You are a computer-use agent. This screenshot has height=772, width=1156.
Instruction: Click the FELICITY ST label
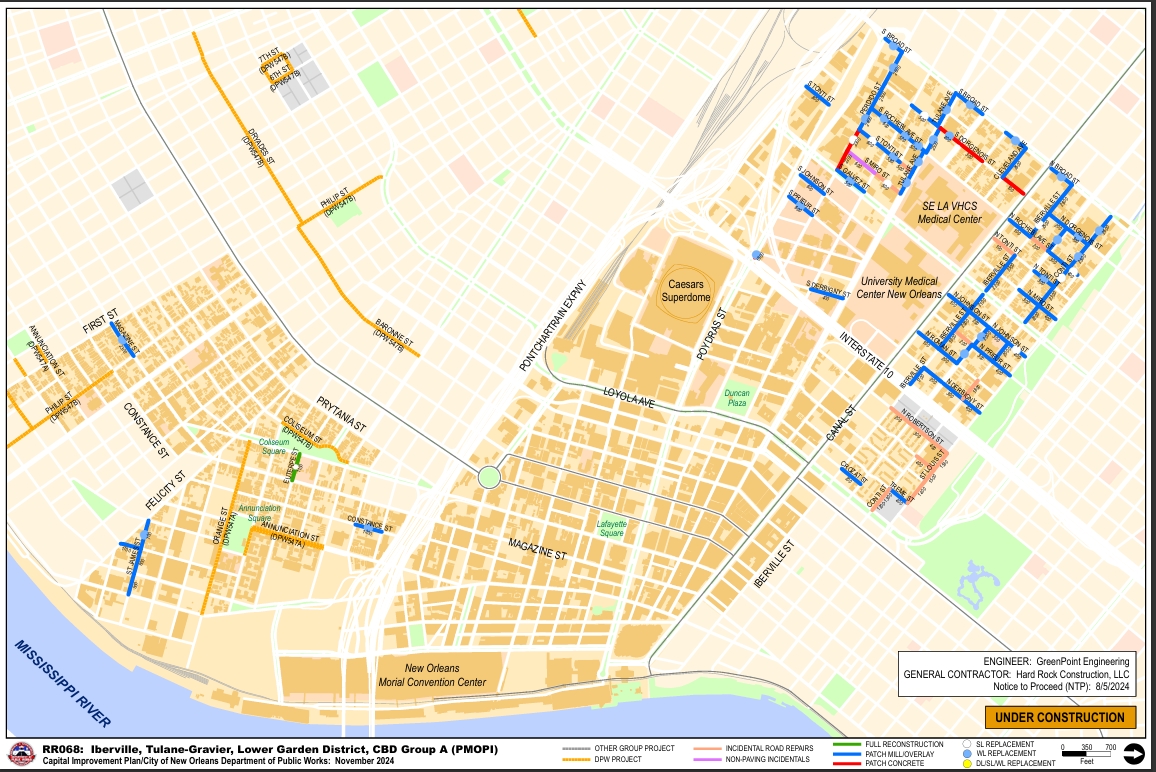tap(166, 491)
